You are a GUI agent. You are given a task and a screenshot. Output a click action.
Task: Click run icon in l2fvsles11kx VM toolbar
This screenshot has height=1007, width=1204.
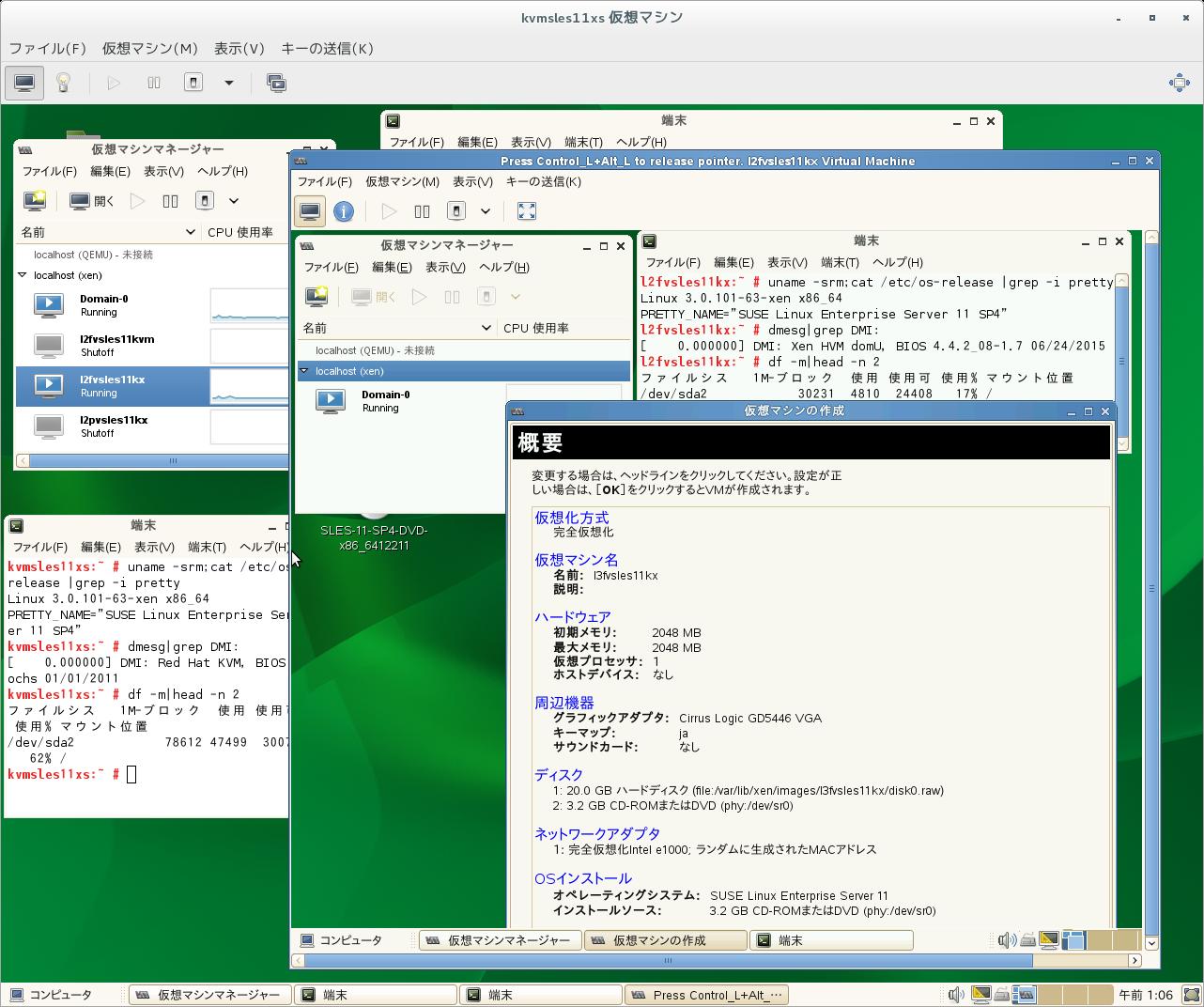389,210
